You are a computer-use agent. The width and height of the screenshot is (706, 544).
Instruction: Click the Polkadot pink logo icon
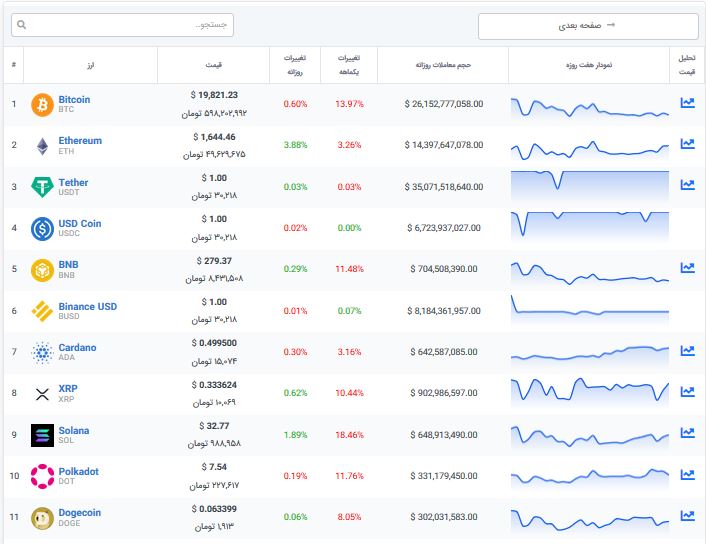click(42, 476)
